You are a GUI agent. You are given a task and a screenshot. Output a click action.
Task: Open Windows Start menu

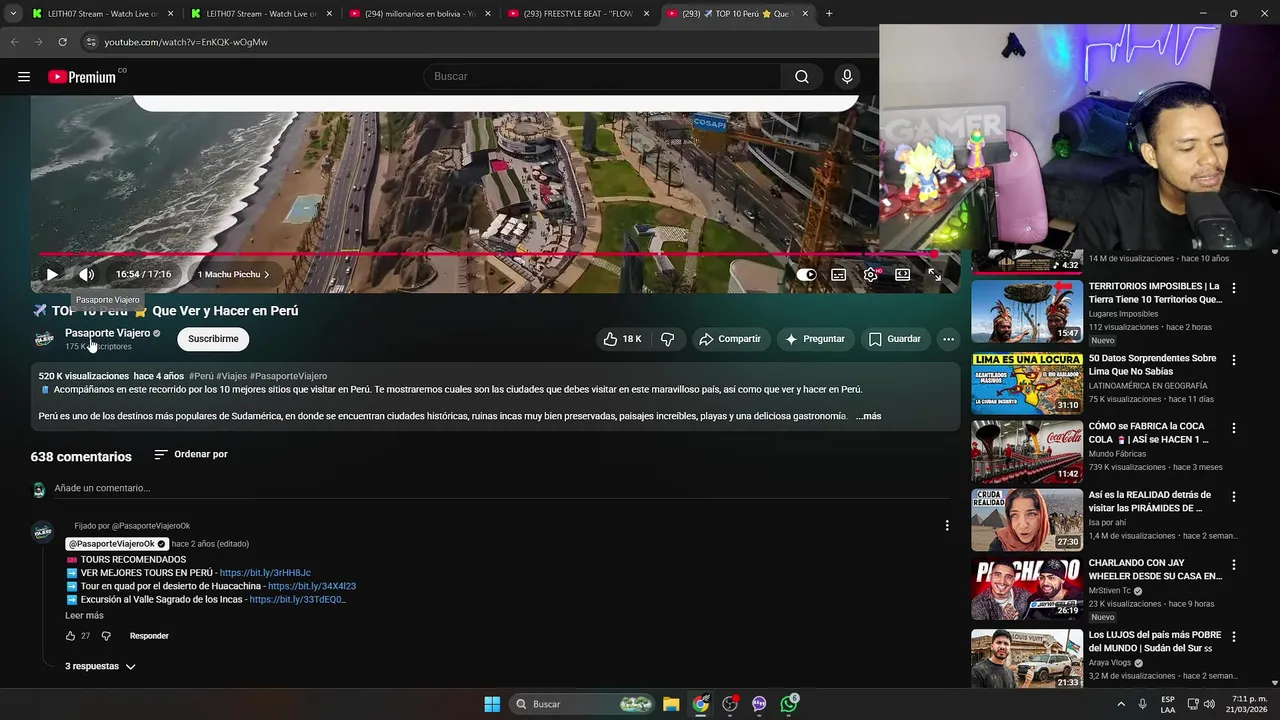click(492, 704)
